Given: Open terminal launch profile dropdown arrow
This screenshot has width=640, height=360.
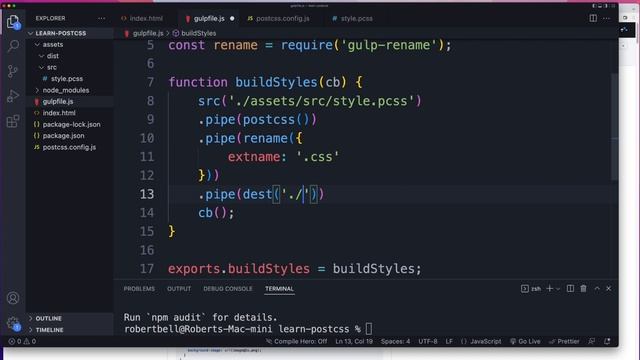Looking at the screenshot, I should [558, 289].
